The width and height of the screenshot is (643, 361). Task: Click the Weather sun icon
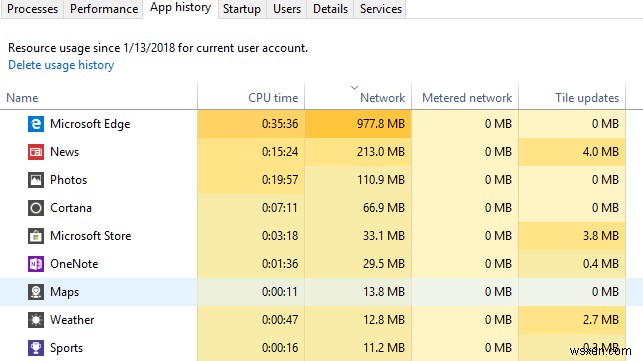click(36, 320)
